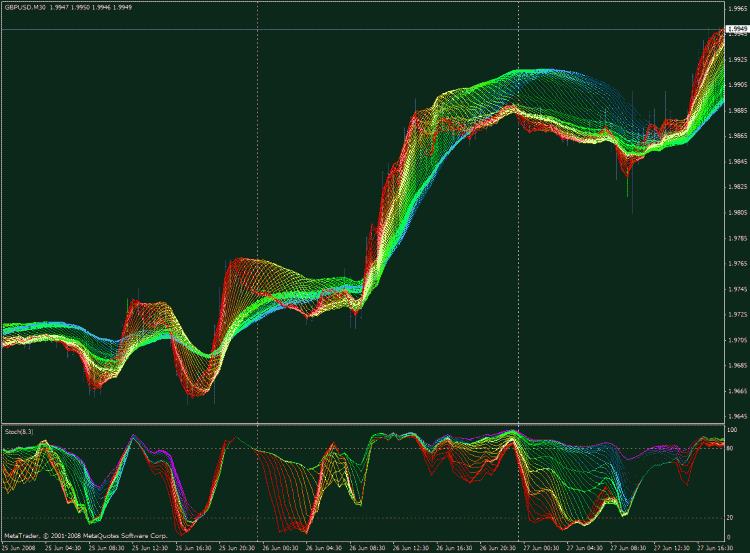The height and width of the screenshot is (553, 750).
Task: Click price scale label 1.9665
Action: (738, 391)
